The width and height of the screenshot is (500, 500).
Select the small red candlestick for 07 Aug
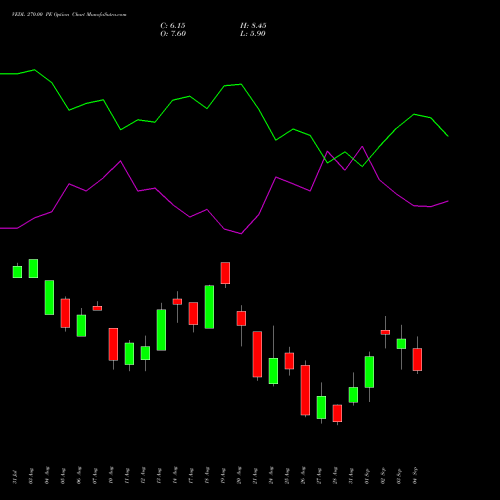(x=97, y=308)
